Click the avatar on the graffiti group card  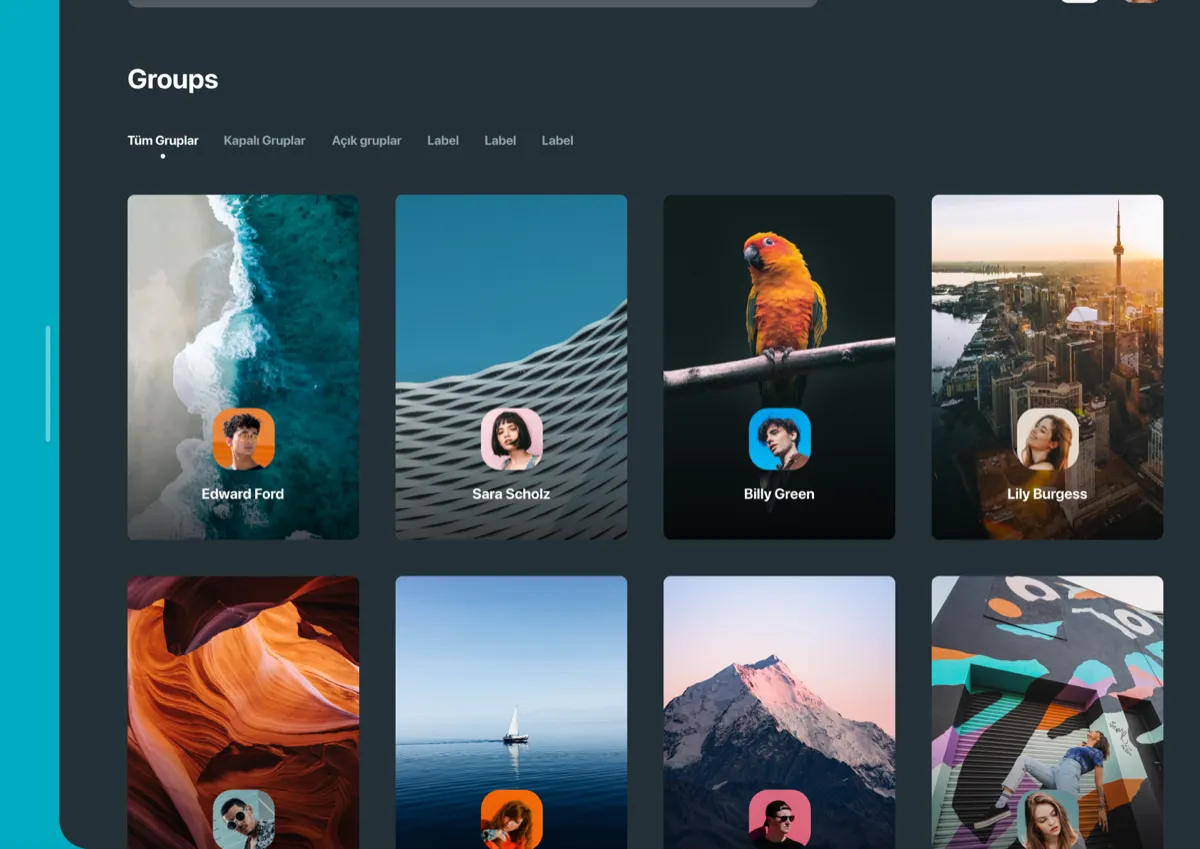pyautogui.click(x=1047, y=820)
